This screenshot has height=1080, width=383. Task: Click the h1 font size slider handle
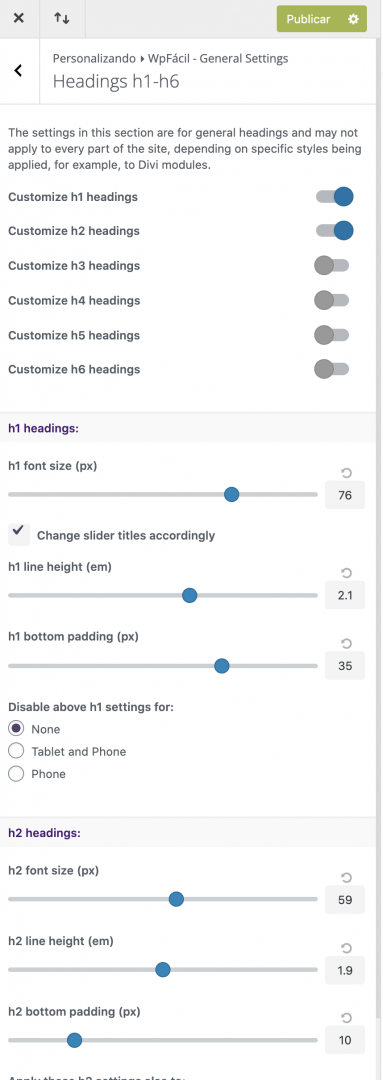coord(231,495)
